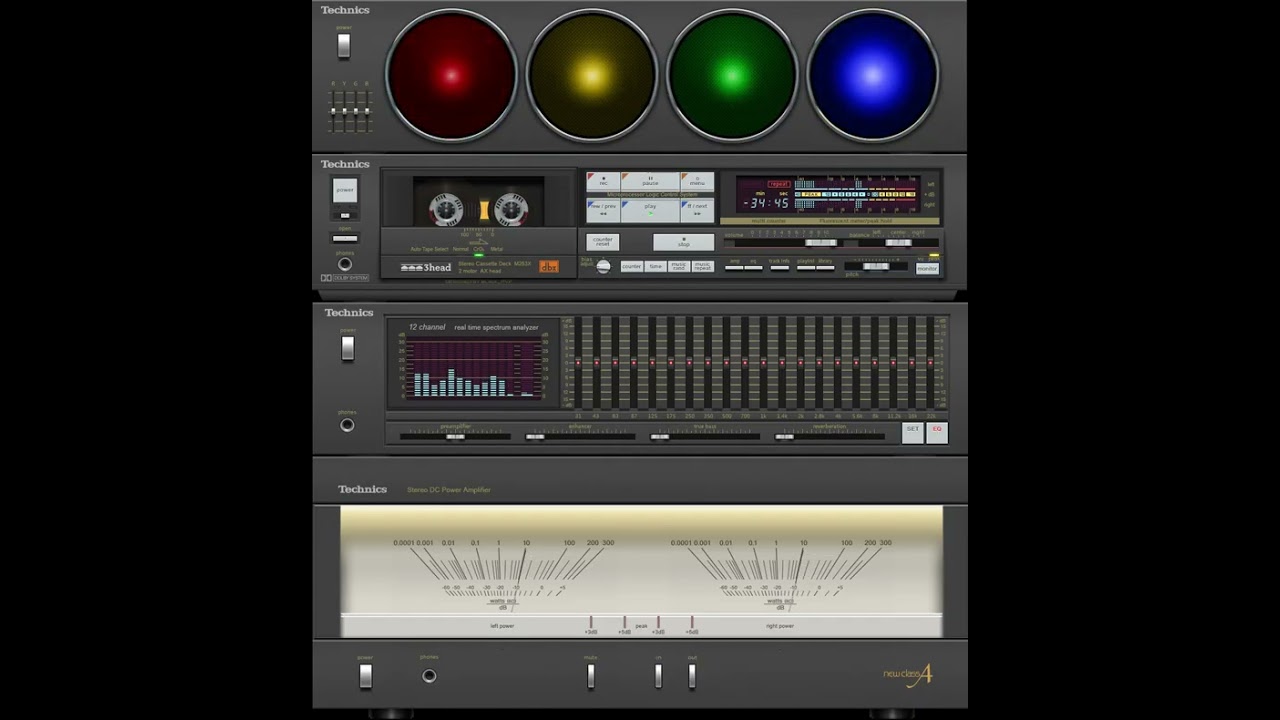
Task: Toggle the red EQ button
Action: (x=937, y=431)
